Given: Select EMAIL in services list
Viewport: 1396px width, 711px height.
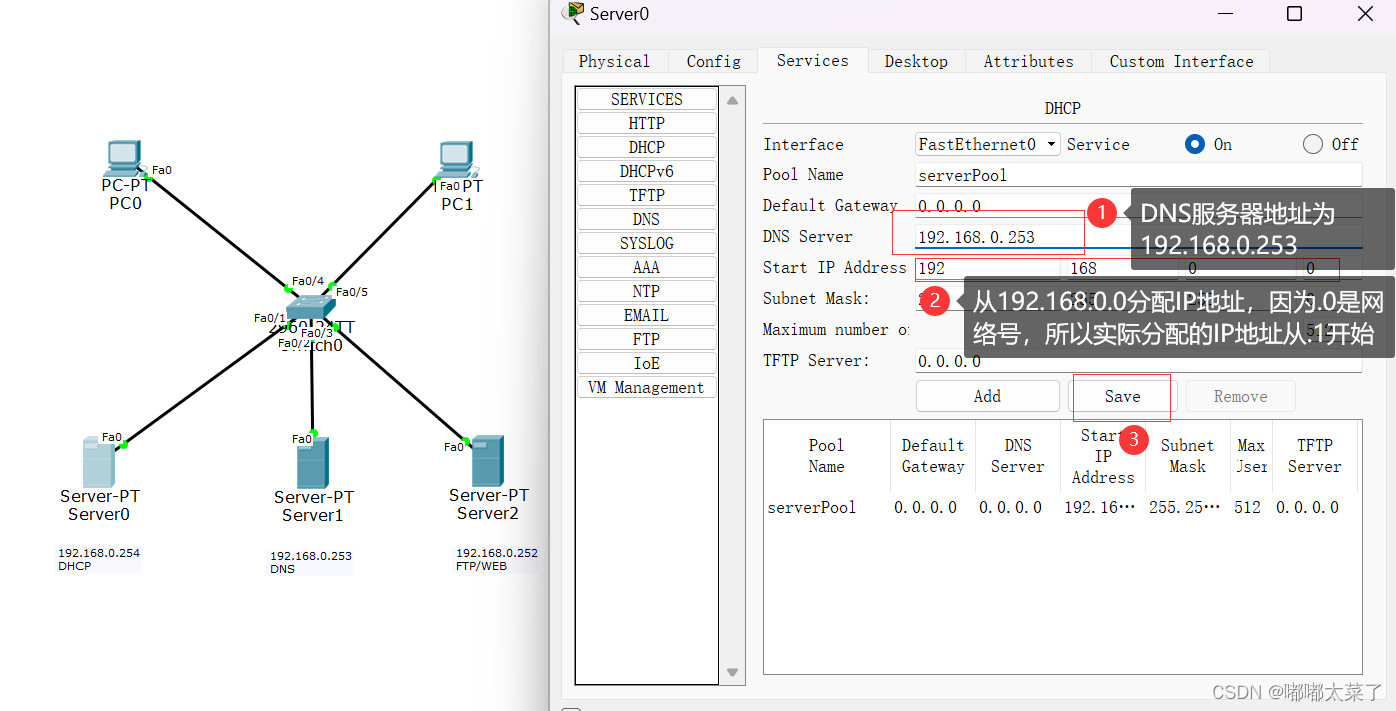Looking at the screenshot, I should (647, 315).
